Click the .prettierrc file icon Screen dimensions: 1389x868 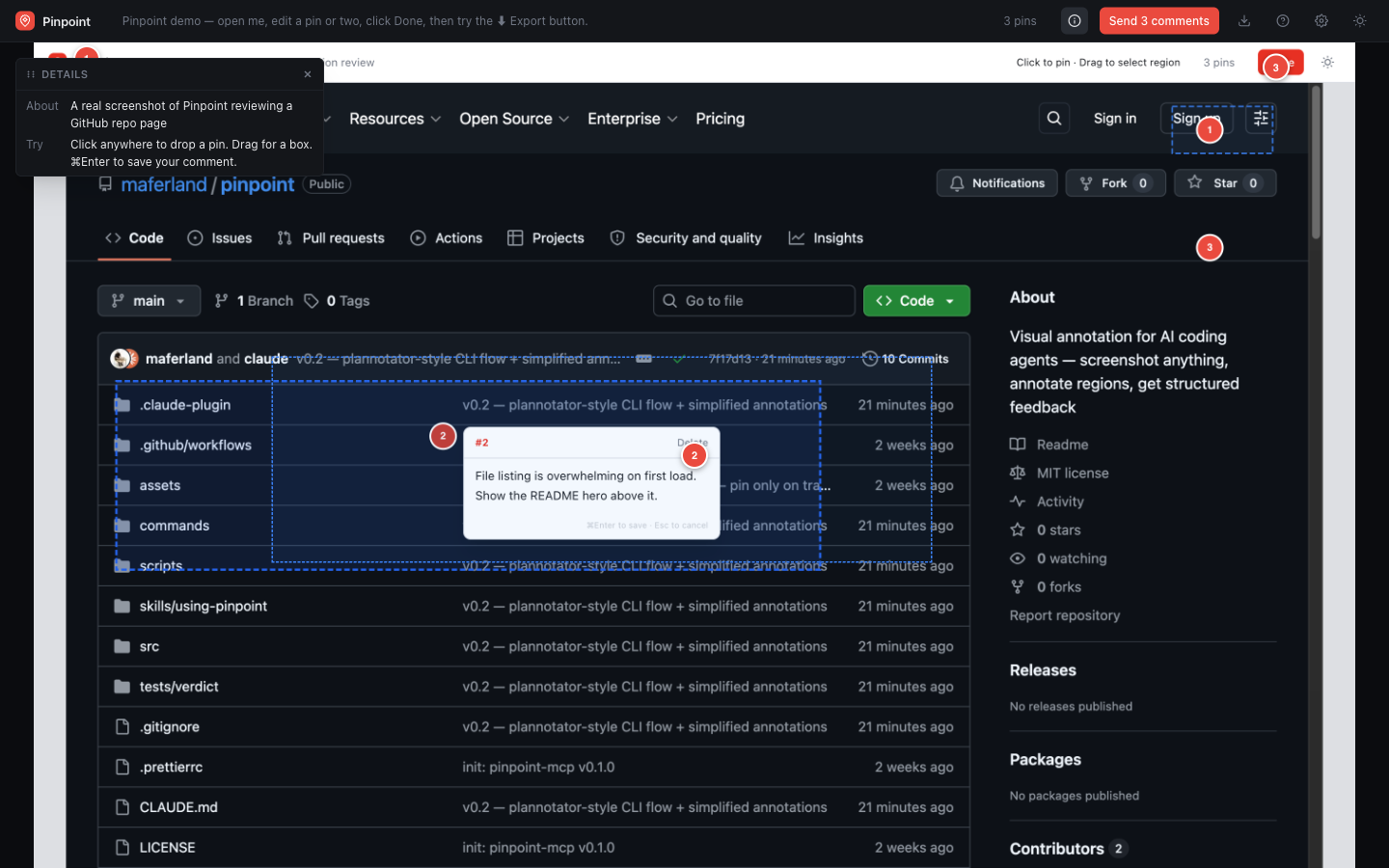coord(123,767)
